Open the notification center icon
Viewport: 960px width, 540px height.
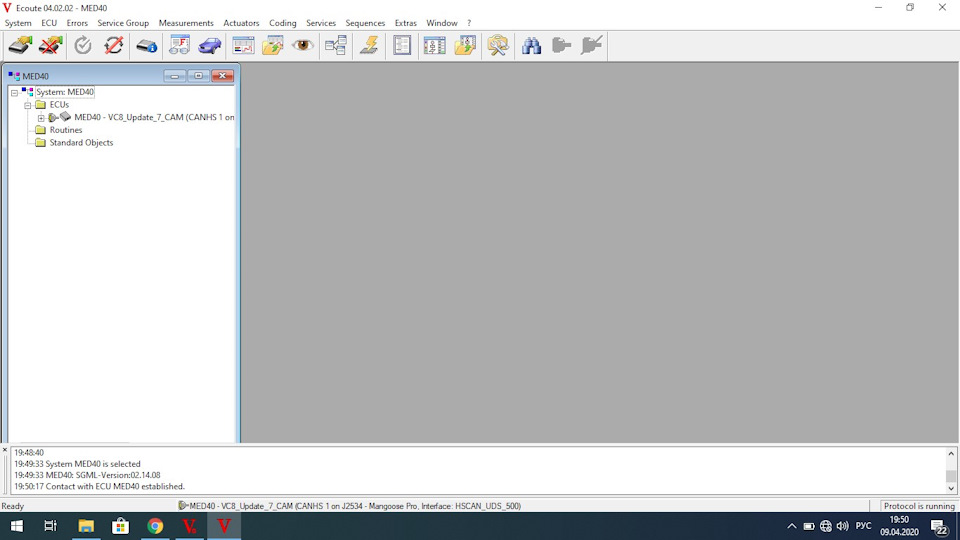(939, 527)
